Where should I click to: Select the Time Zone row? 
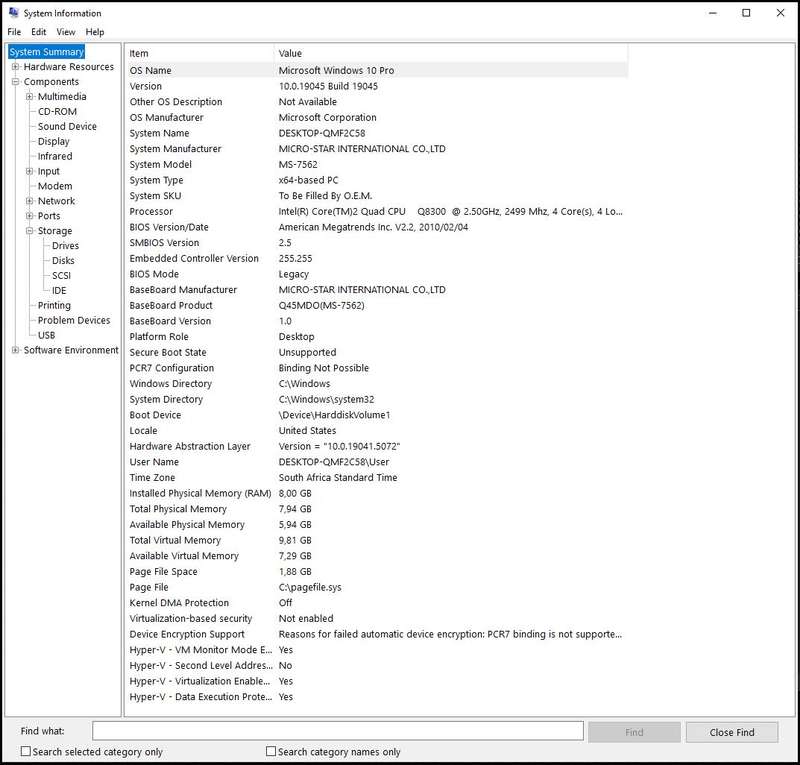[x=377, y=477]
